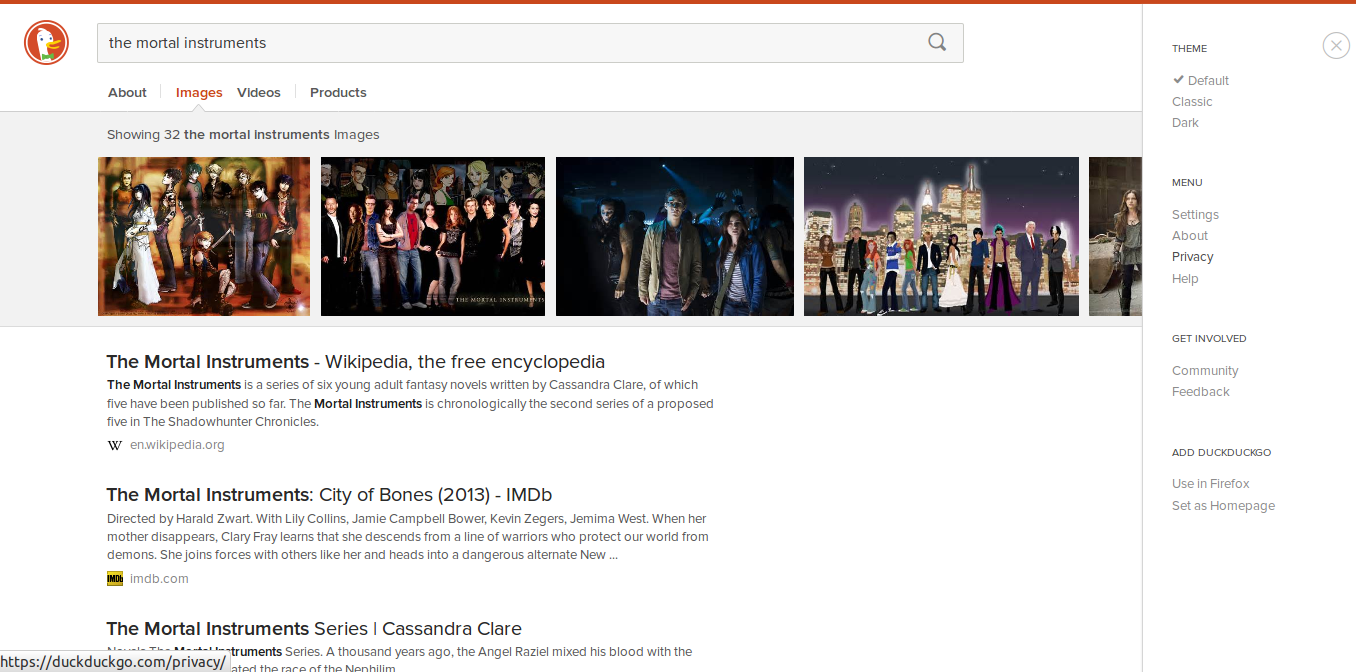This screenshot has width=1356, height=672.
Task: Open the dark movie still thumbnail
Action: (x=675, y=236)
